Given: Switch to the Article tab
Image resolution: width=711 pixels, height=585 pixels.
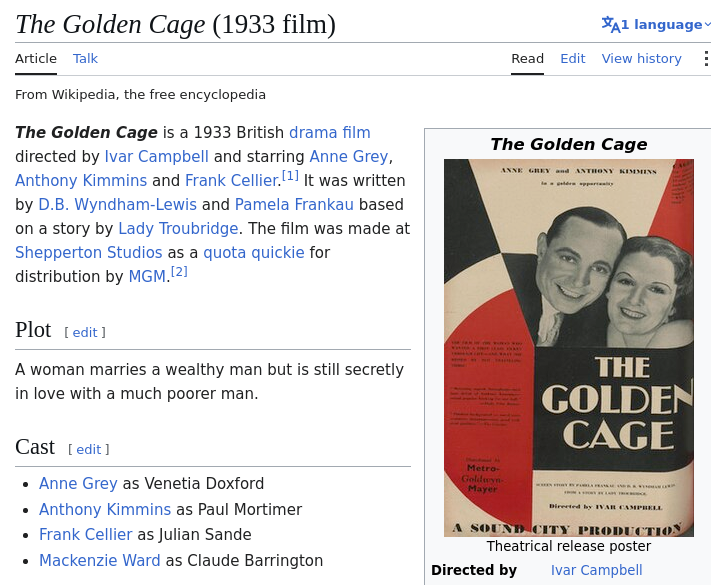Looking at the screenshot, I should click(x=36, y=58).
